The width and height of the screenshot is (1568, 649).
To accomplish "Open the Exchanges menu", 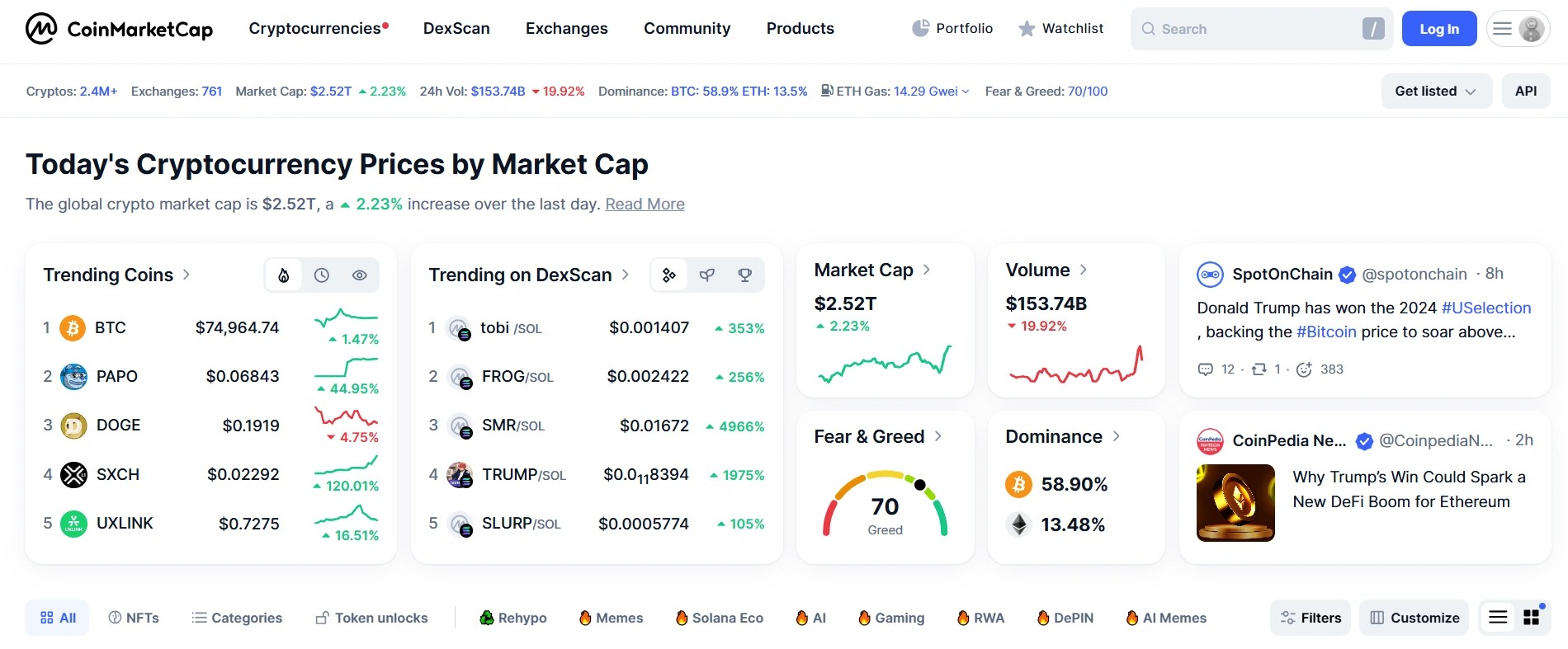I will (x=566, y=29).
